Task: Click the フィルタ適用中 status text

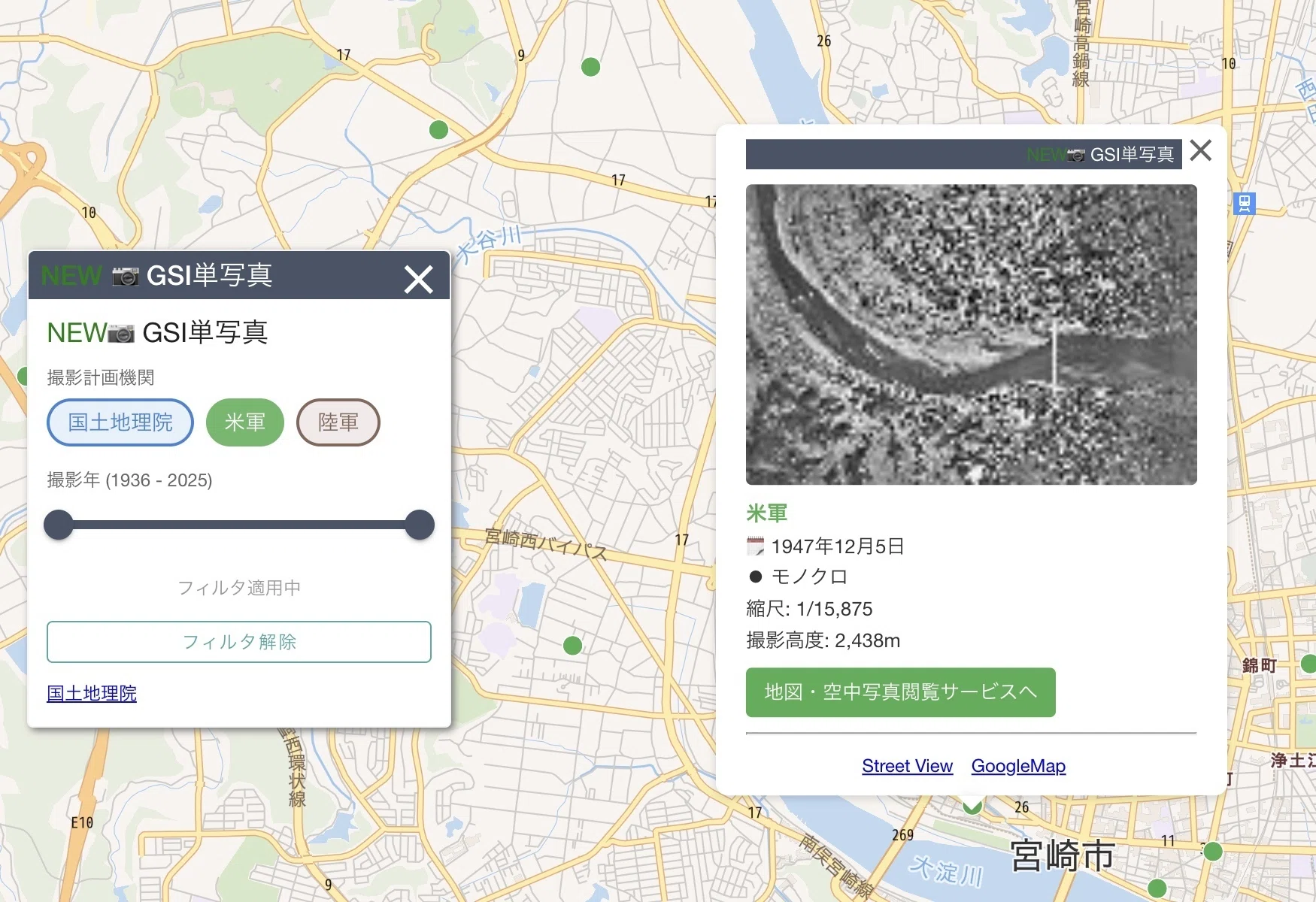Action: pos(239,588)
